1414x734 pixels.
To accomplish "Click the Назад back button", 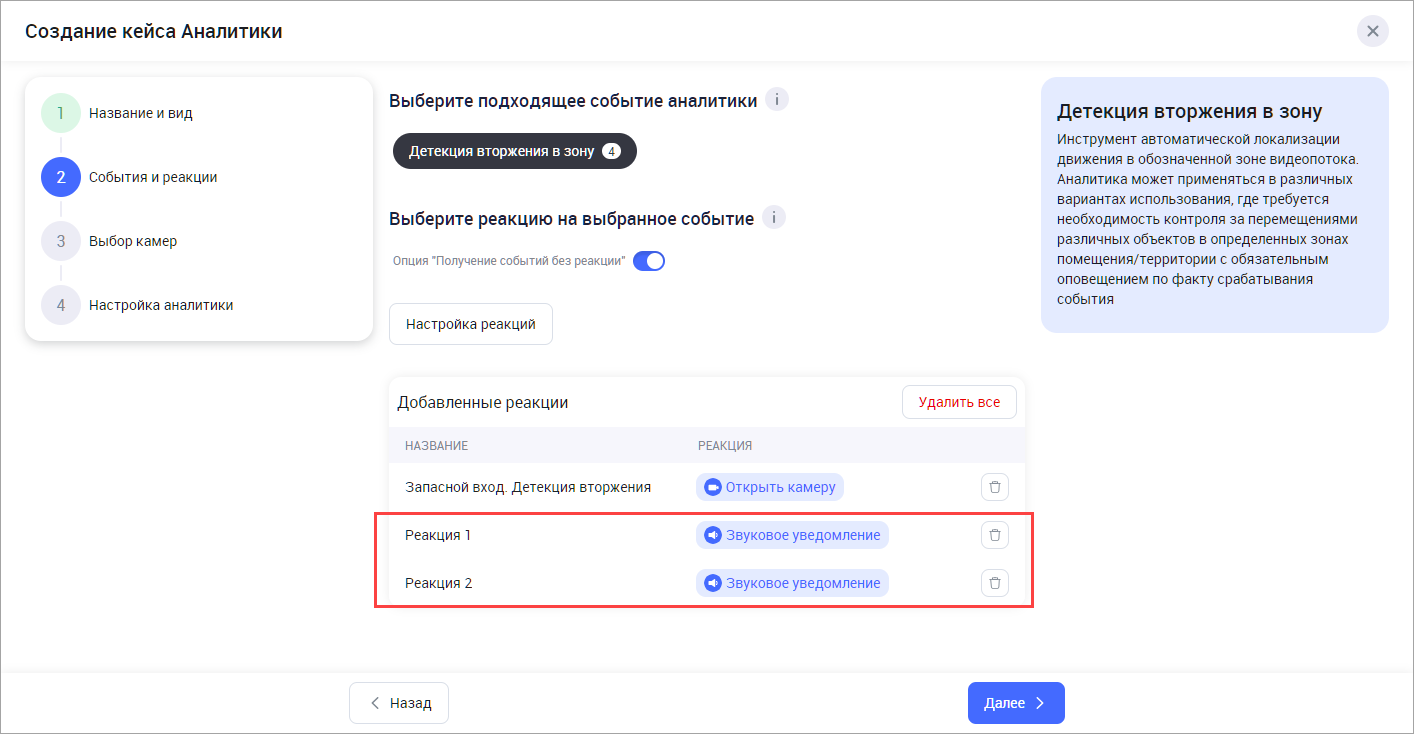I will [x=399, y=703].
